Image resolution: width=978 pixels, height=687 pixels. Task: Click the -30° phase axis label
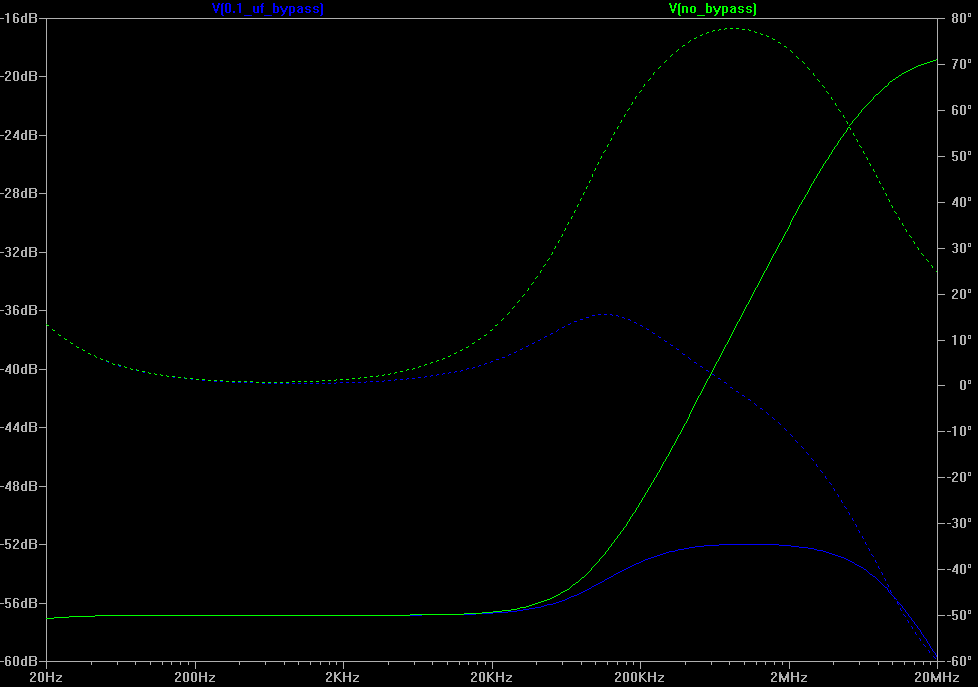pyautogui.click(x=959, y=524)
